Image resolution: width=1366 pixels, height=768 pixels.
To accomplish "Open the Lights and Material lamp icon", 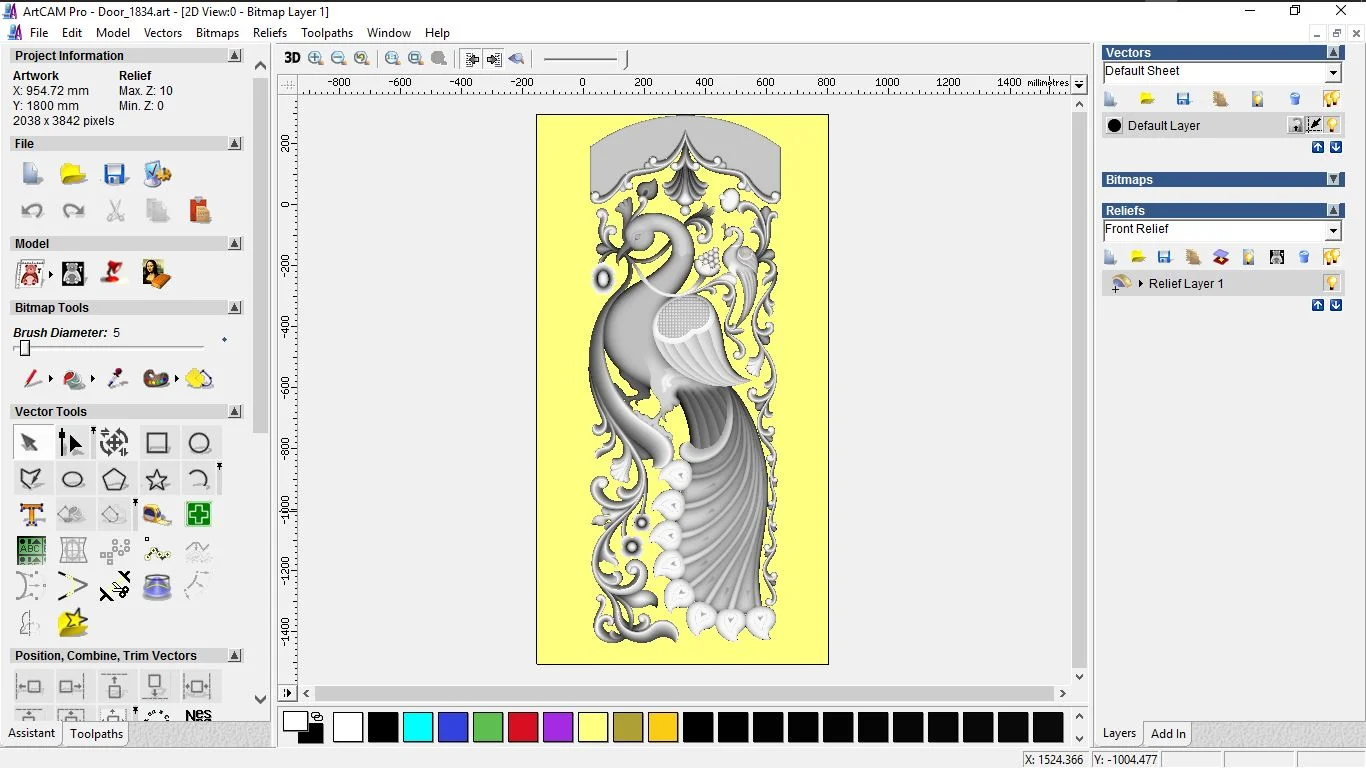I will point(113,273).
